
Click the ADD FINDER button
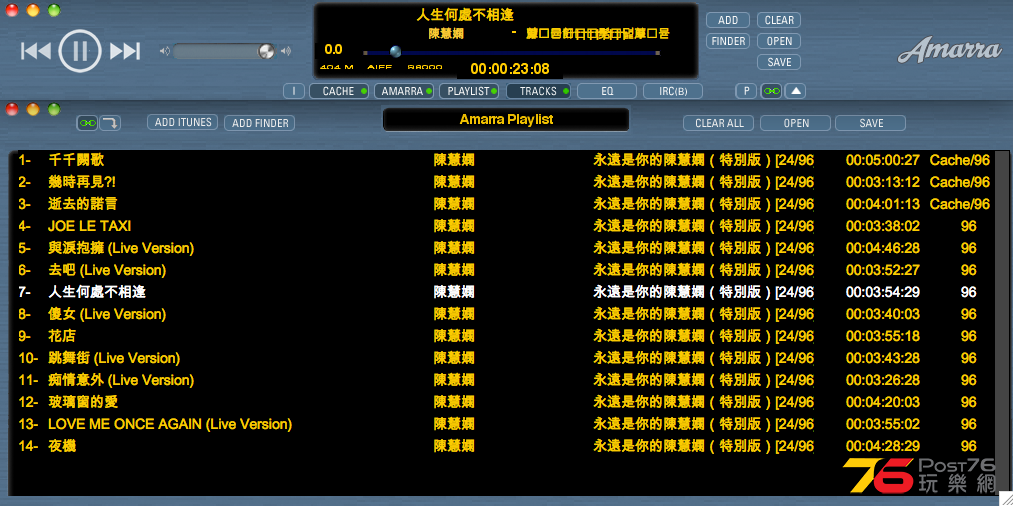click(260, 123)
